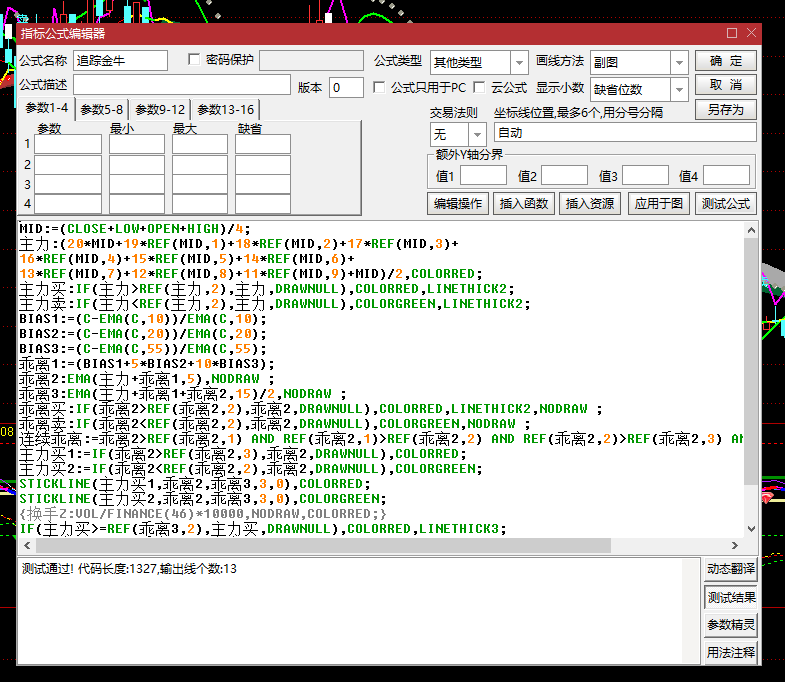Select the 参数13-16 tab

(x=225, y=110)
